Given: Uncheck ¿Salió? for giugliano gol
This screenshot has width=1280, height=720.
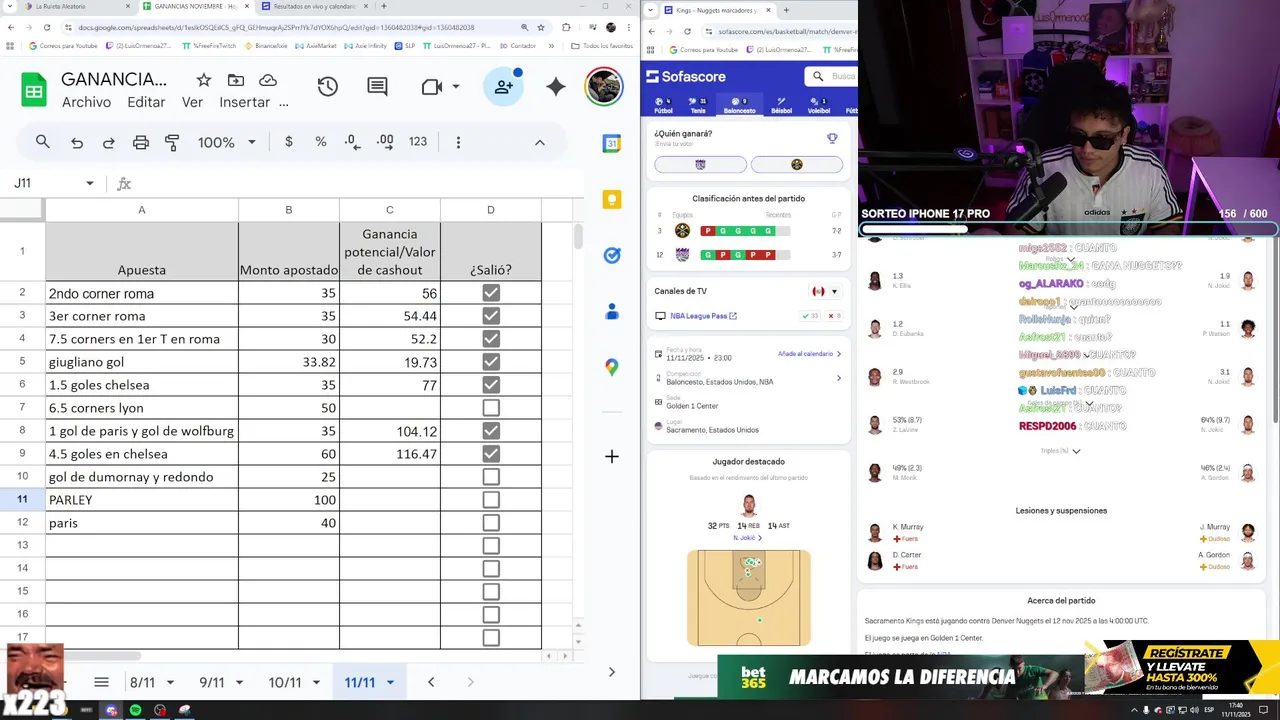Looking at the screenshot, I should [x=491, y=362].
